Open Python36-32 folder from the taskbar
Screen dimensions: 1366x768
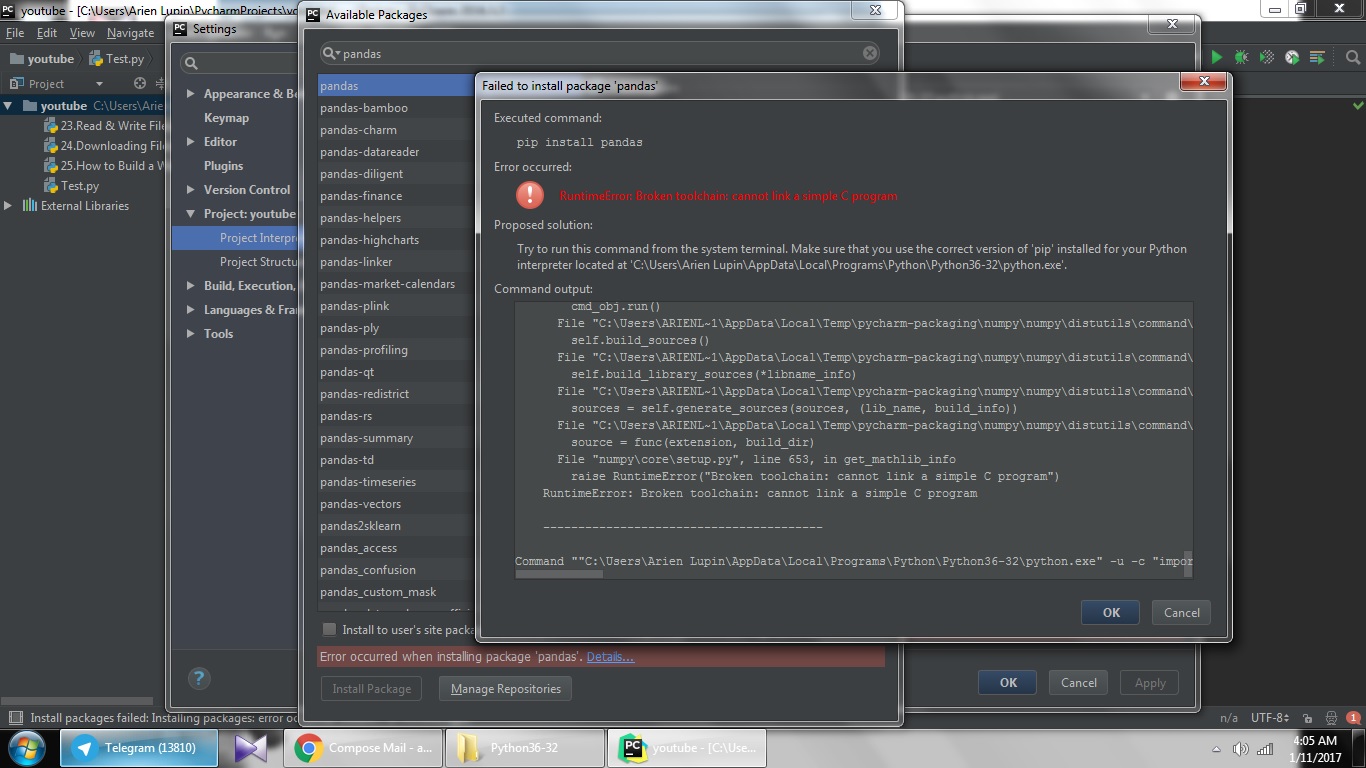525,747
